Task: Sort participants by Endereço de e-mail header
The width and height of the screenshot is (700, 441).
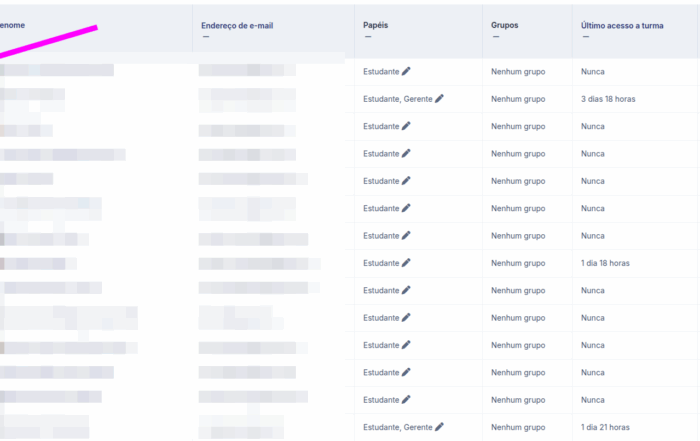Action: (235, 24)
